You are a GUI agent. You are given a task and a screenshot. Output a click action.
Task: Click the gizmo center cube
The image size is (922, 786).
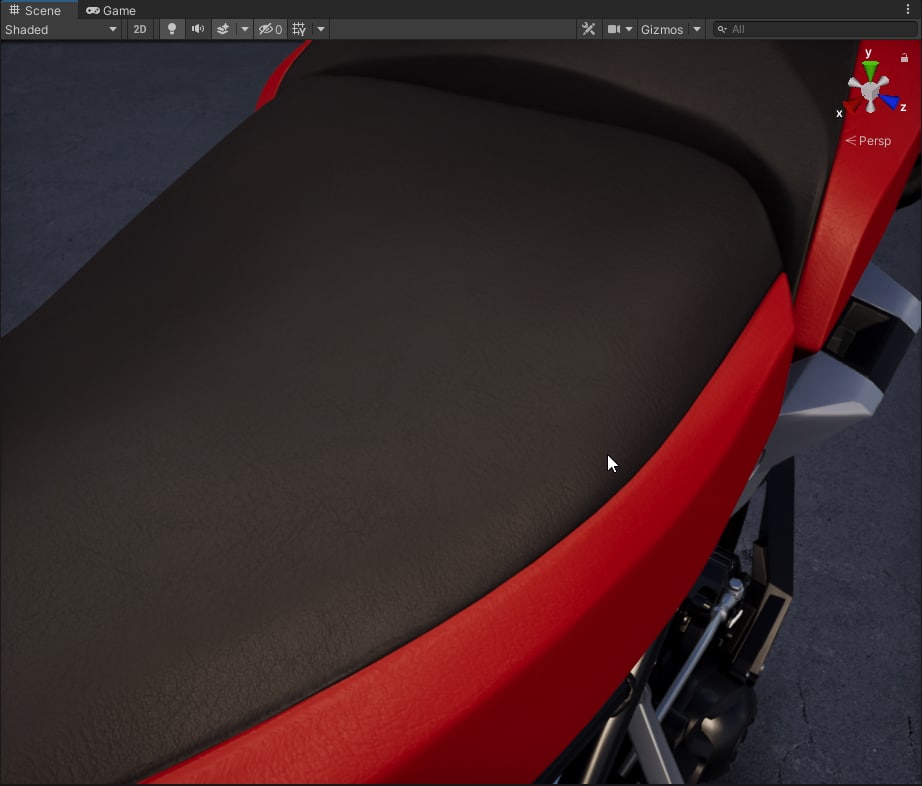click(870, 91)
